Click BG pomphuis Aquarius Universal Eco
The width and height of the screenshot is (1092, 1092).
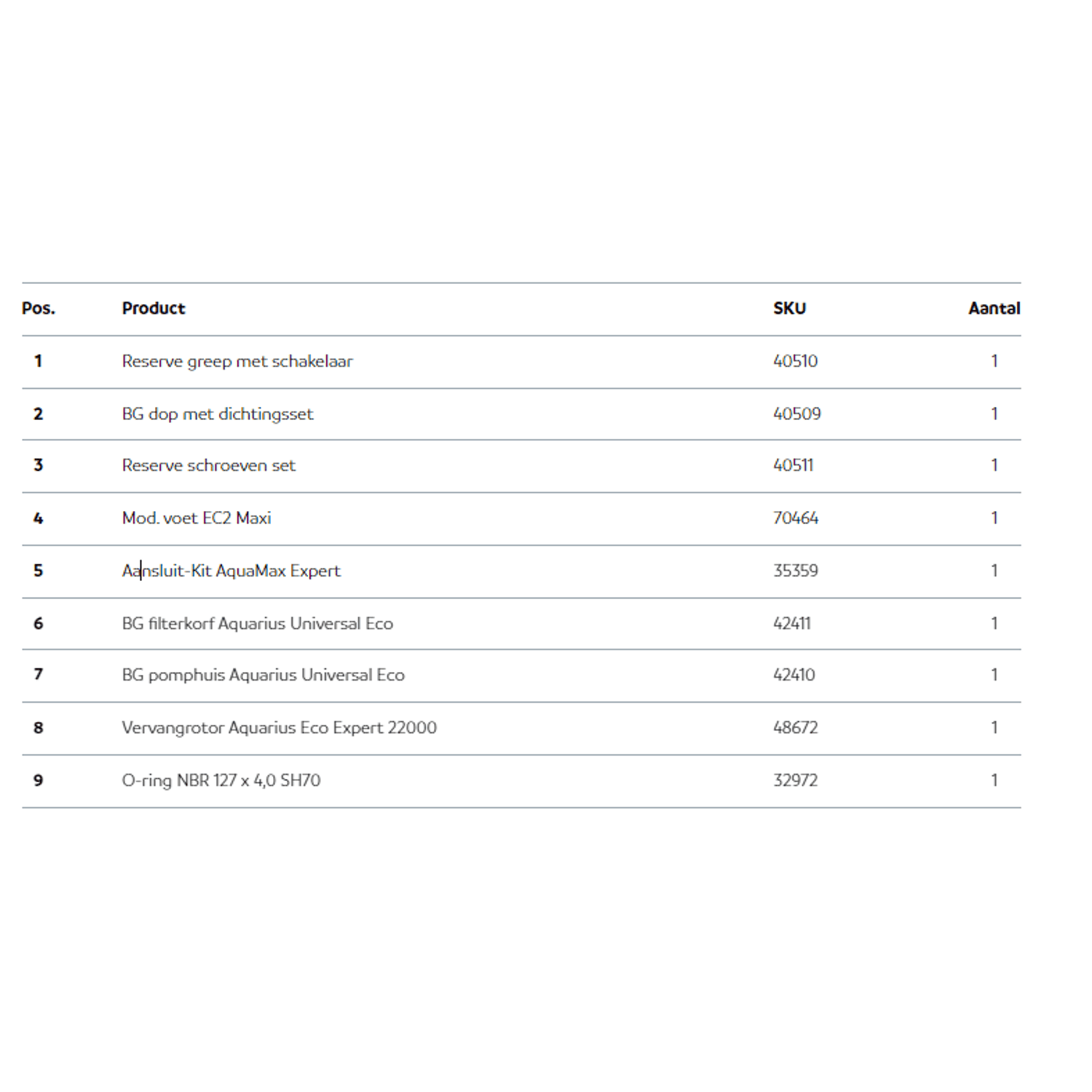263,676
